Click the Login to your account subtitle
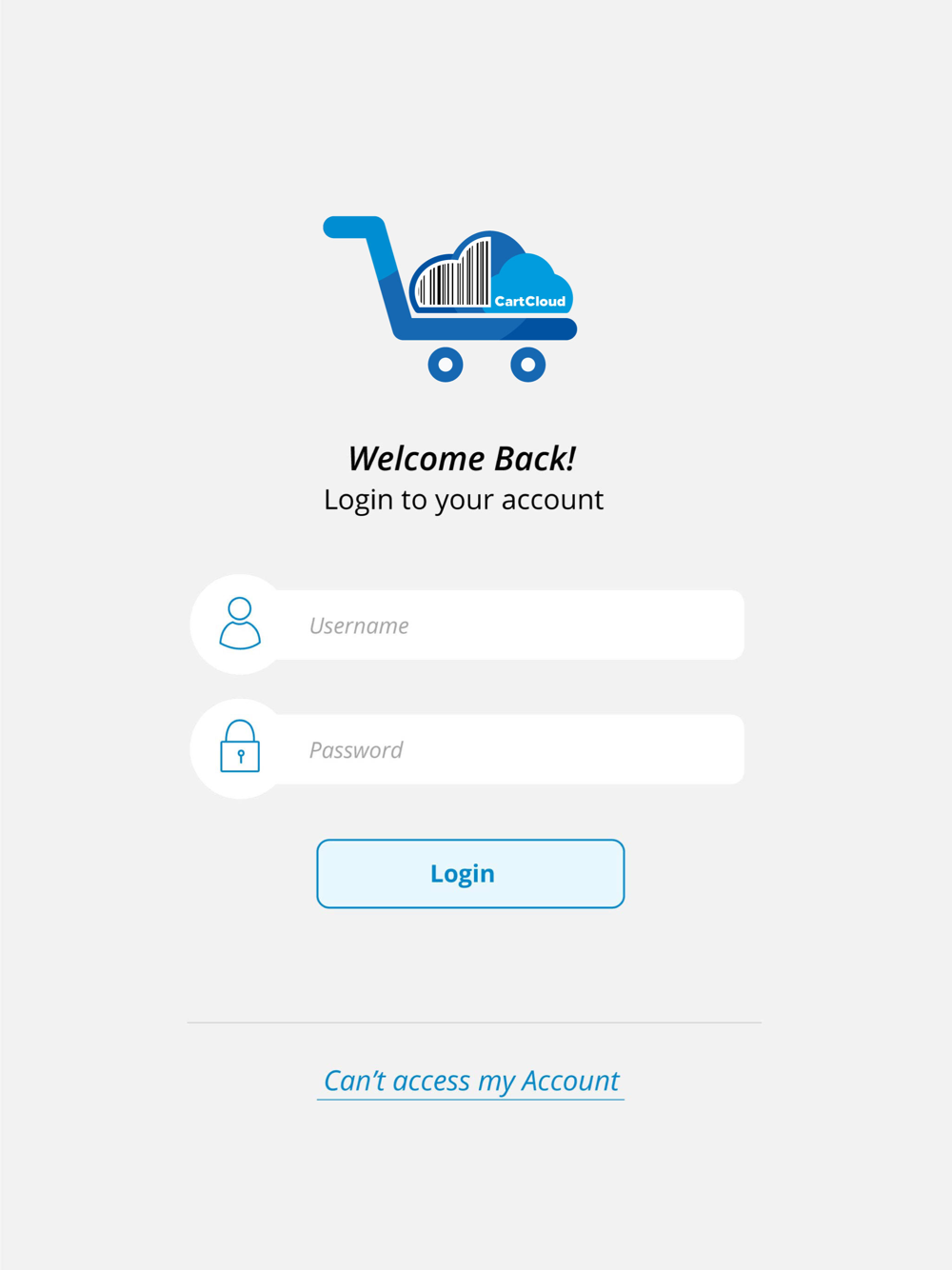The width and height of the screenshot is (952, 1270). (464, 500)
